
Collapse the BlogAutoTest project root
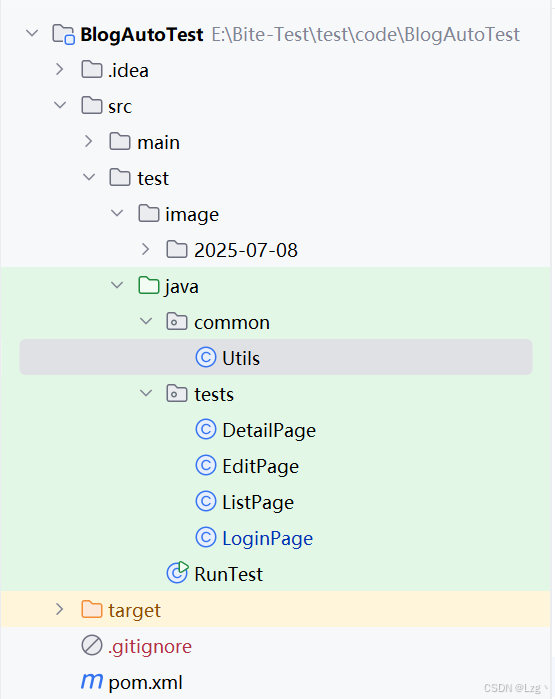pyautogui.click(x=32, y=33)
